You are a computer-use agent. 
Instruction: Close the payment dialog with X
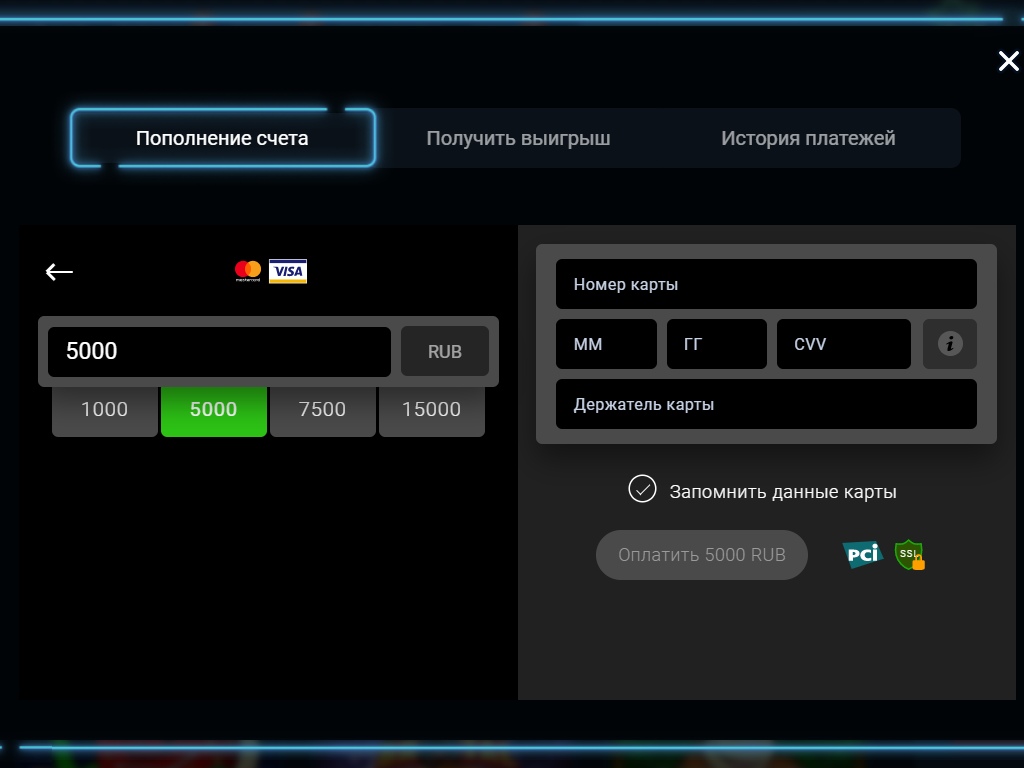click(x=1008, y=61)
